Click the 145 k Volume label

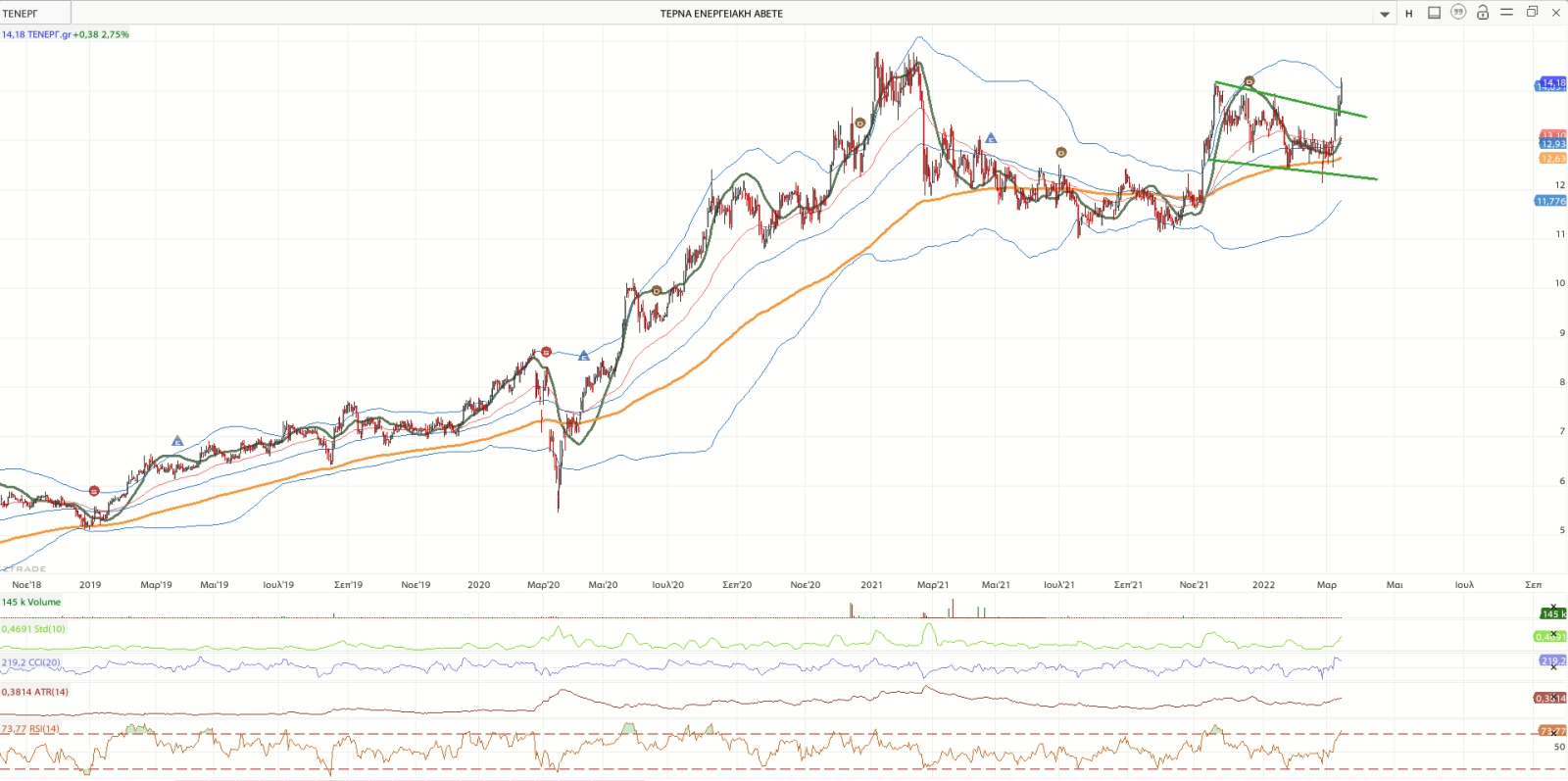(x=31, y=602)
